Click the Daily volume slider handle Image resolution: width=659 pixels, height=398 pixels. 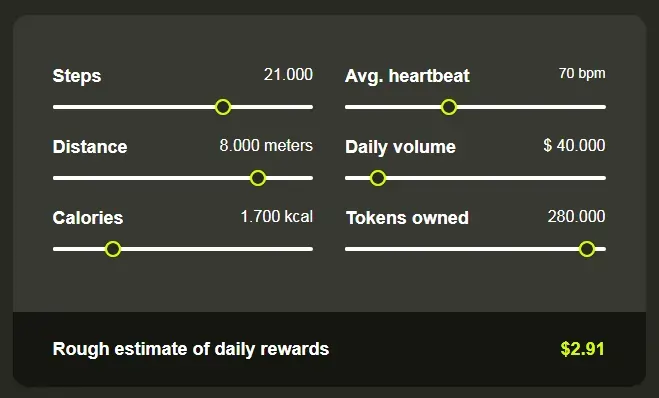pyautogui.click(x=378, y=178)
